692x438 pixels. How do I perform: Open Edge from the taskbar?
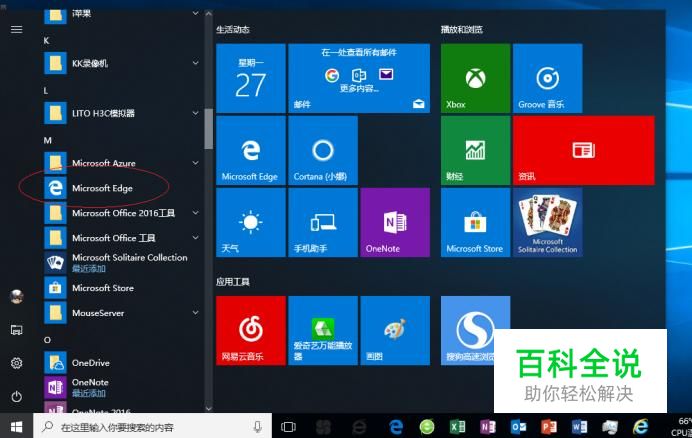point(396,427)
